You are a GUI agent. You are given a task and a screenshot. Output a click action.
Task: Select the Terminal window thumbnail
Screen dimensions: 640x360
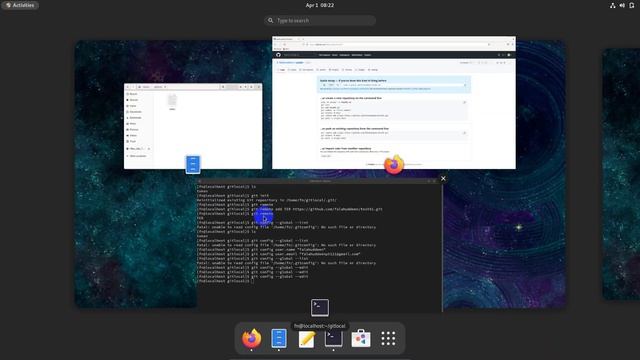point(320,245)
